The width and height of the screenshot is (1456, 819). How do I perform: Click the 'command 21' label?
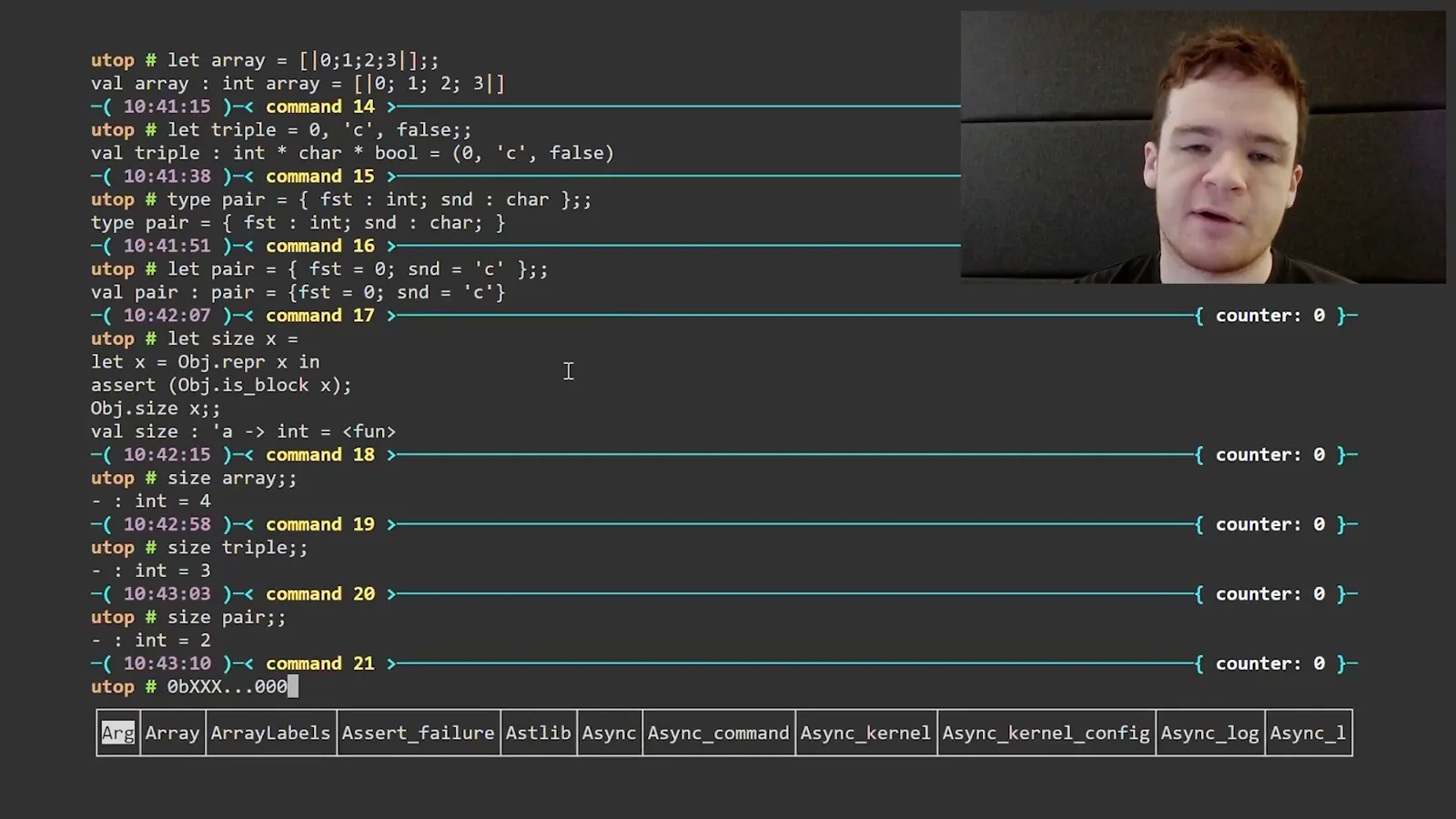[319, 663]
